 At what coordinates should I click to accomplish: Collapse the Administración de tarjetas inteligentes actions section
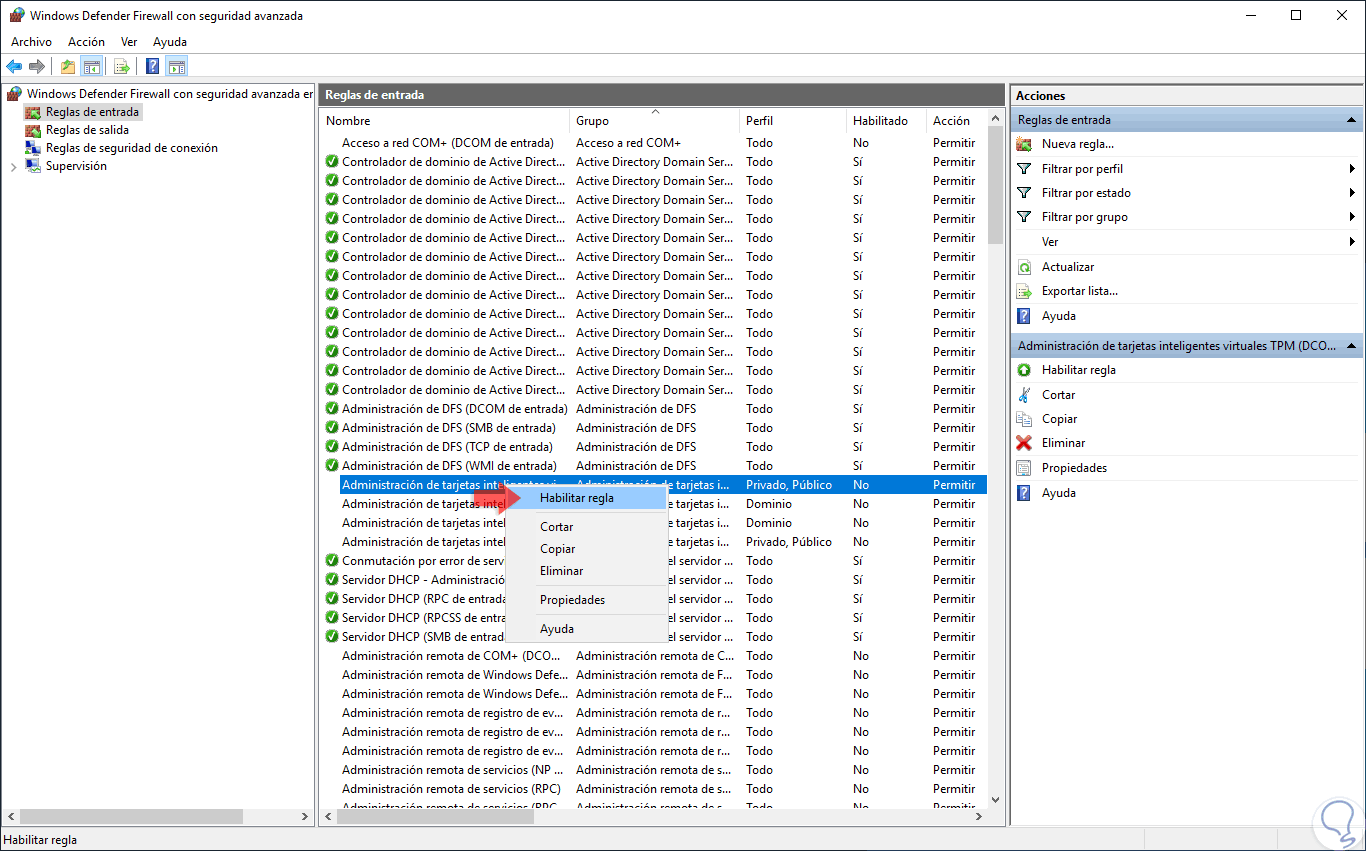(x=1351, y=346)
